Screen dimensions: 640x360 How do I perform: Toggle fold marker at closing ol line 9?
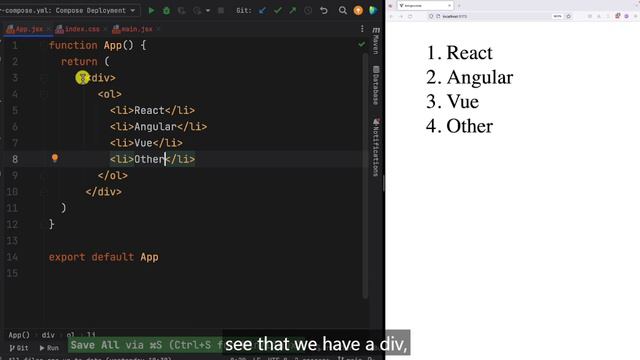coord(44,176)
